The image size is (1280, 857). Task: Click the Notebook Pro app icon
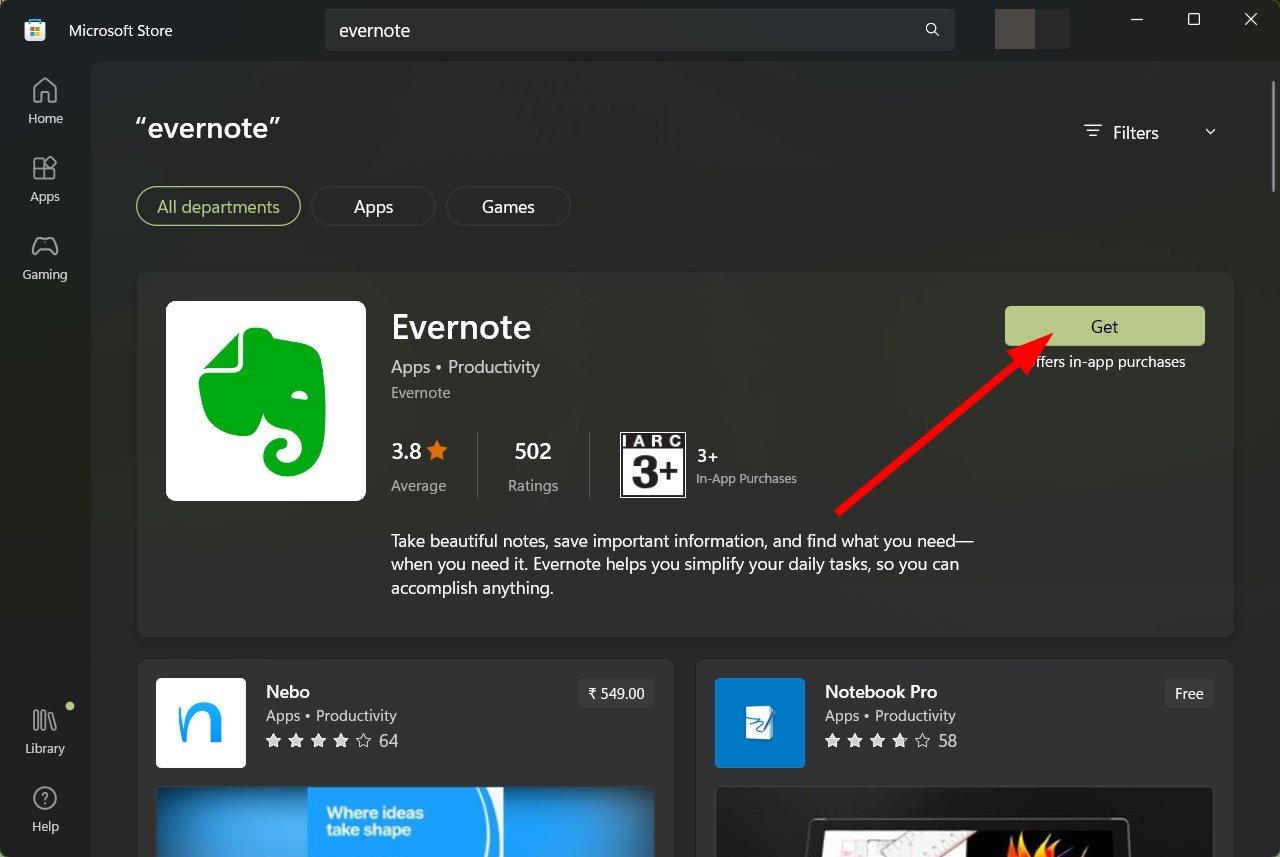760,723
